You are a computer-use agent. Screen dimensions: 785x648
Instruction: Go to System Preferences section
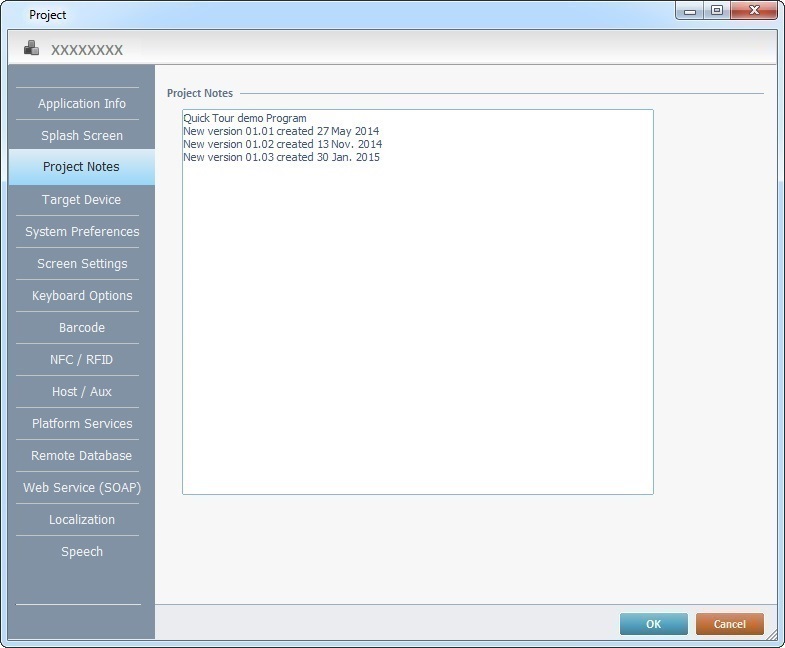pos(82,232)
